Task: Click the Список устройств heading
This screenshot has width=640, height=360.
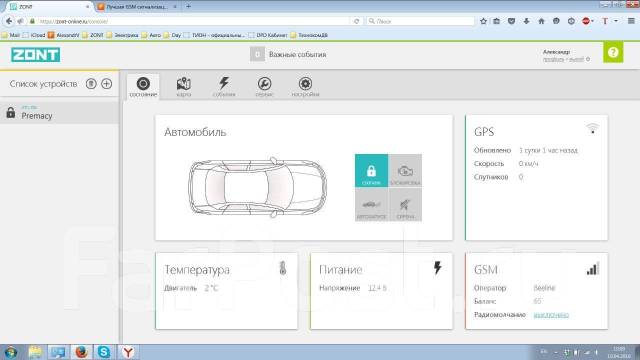Action: click(43, 84)
